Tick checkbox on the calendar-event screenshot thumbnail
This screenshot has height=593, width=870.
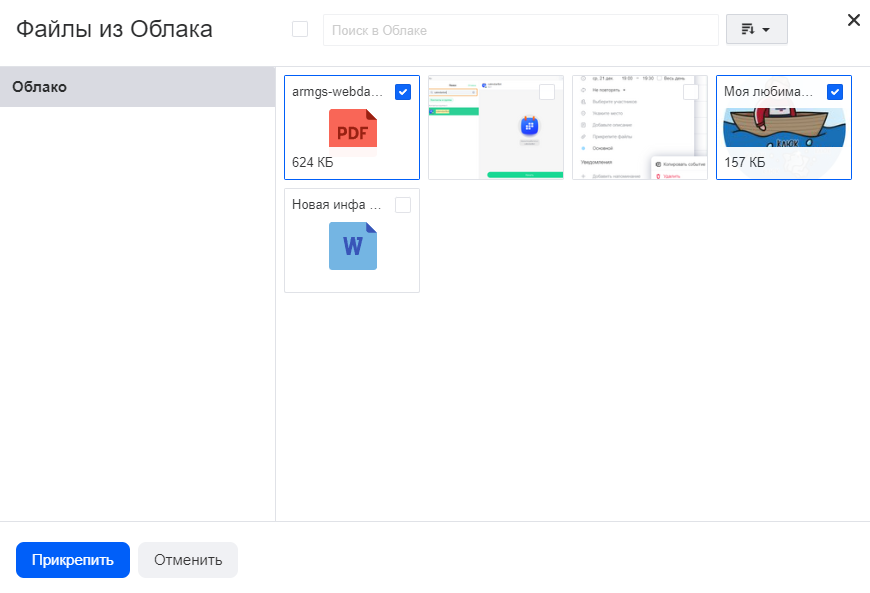(691, 92)
